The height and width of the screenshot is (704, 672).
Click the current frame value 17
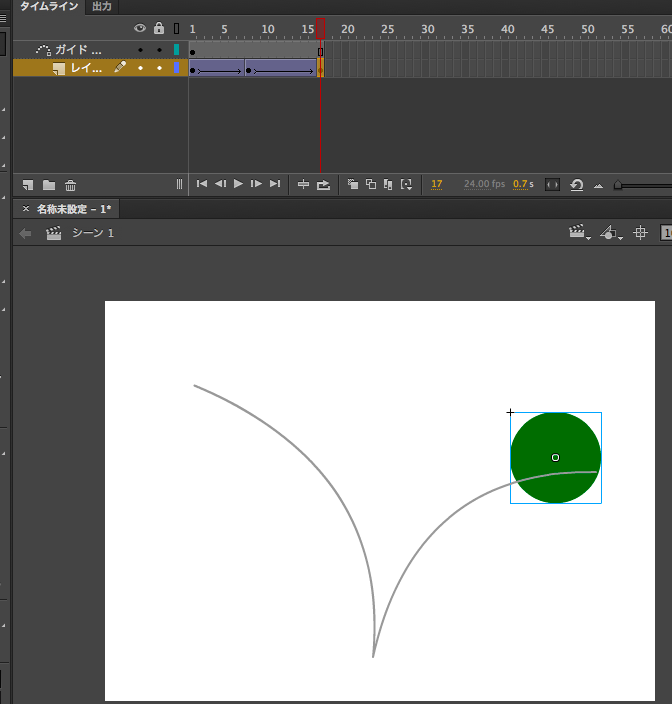[x=436, y=185]
